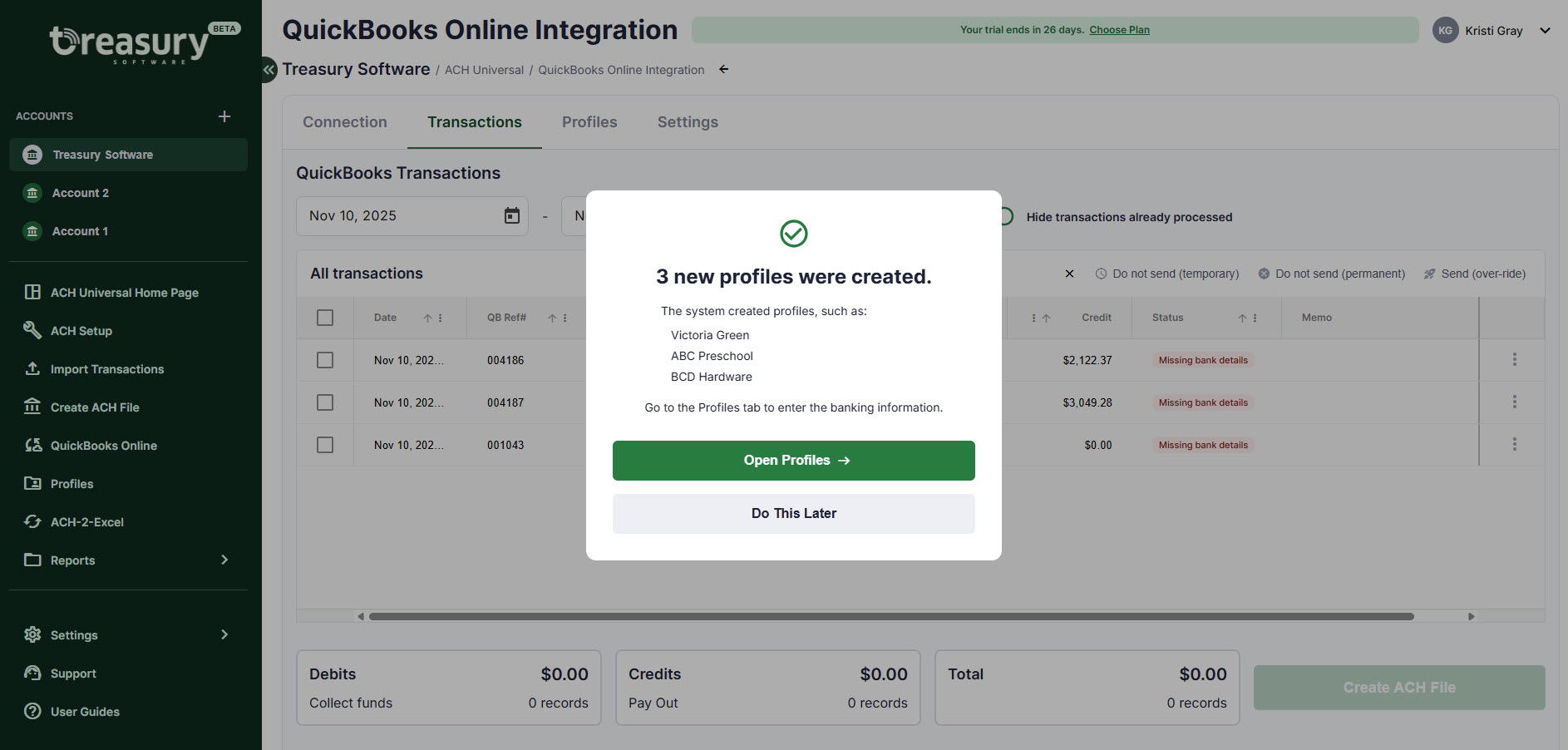The height and width of the screenshot is (750, 1568).
Task: Add a new account with the plus icon
Action: pyautogui.click(x=224, y=116)
